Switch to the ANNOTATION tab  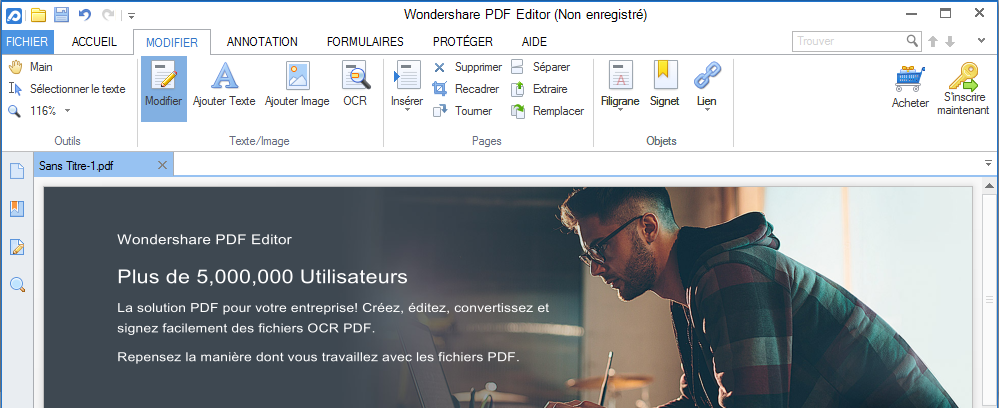[x=262, y=42]
